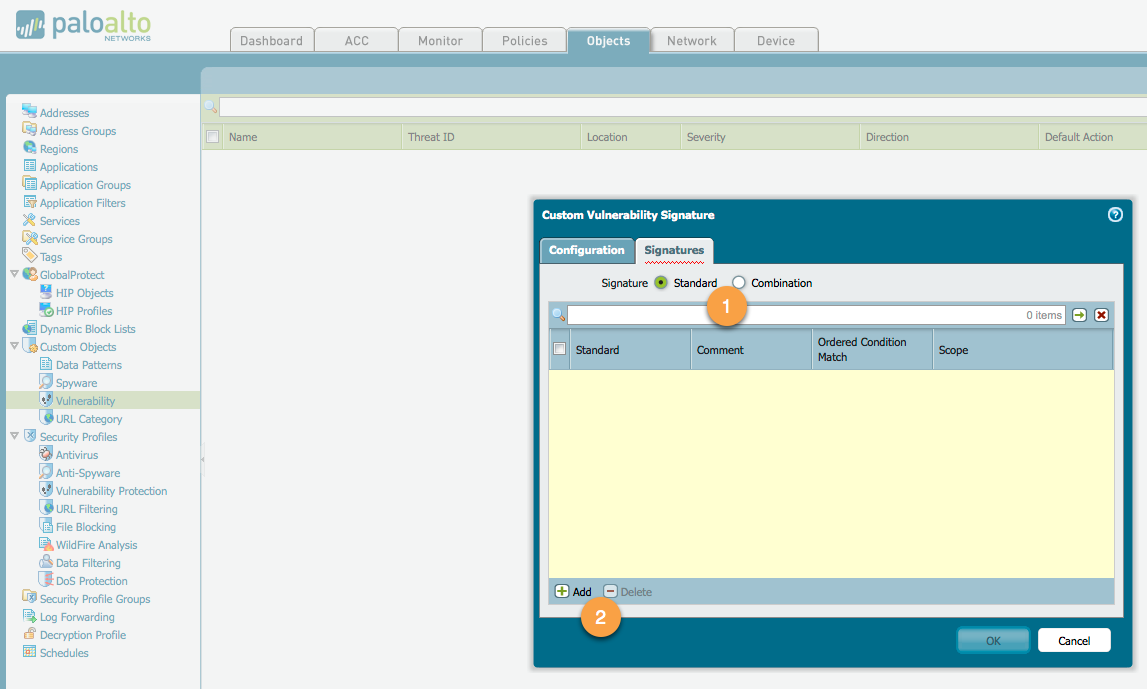Collapse the GlobalProtect tree section

15,274
